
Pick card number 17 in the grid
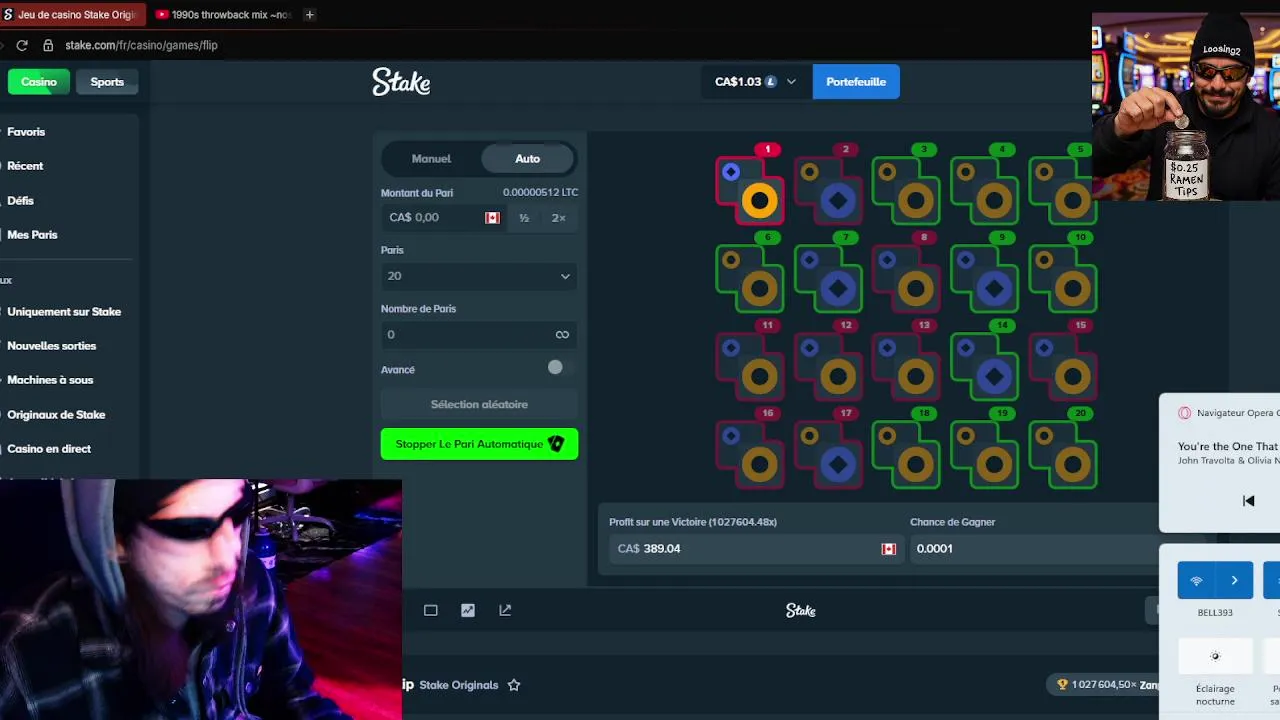(x=828, y=454)
